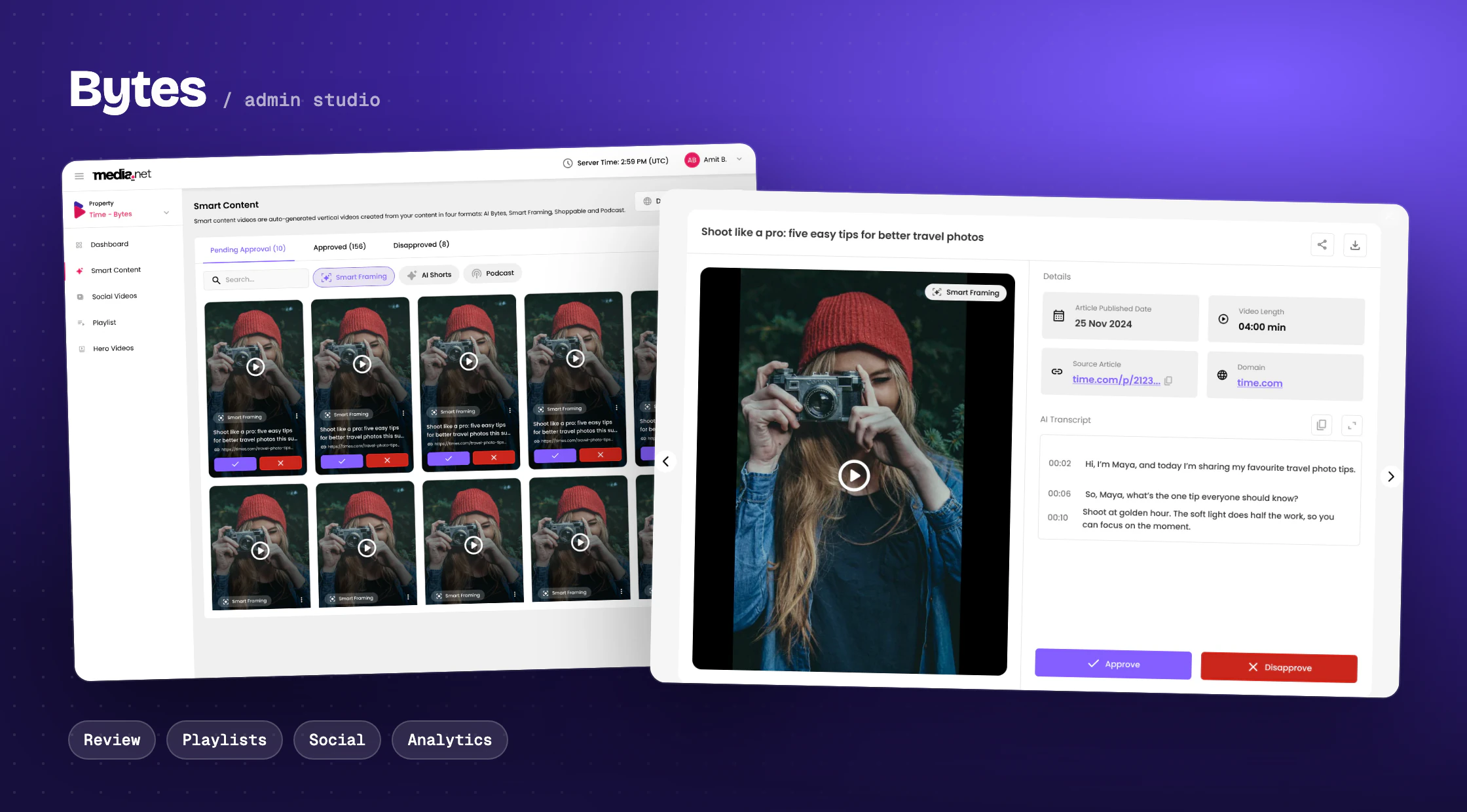
Task: Open Smart Content in the sidebar
Action: point(115,270)
